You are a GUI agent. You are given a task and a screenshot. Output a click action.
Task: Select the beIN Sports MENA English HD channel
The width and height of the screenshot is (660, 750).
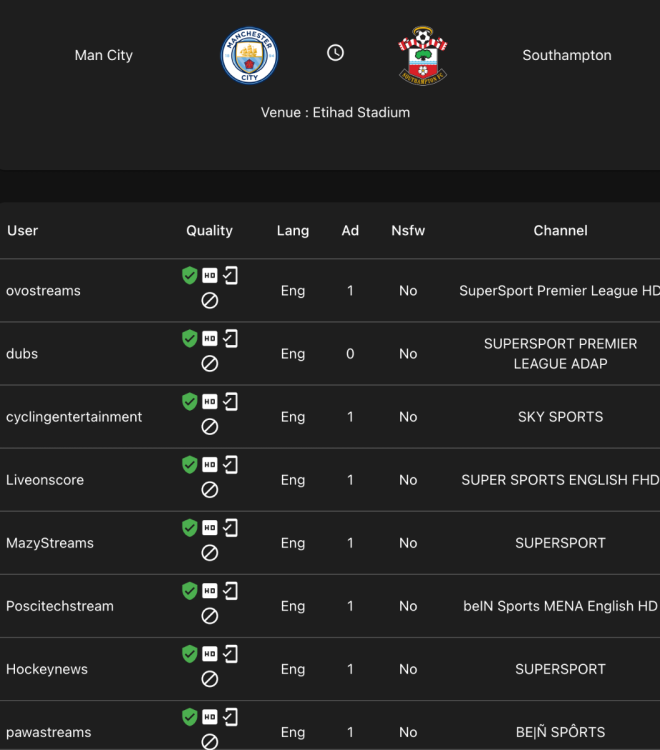(560, 606)
